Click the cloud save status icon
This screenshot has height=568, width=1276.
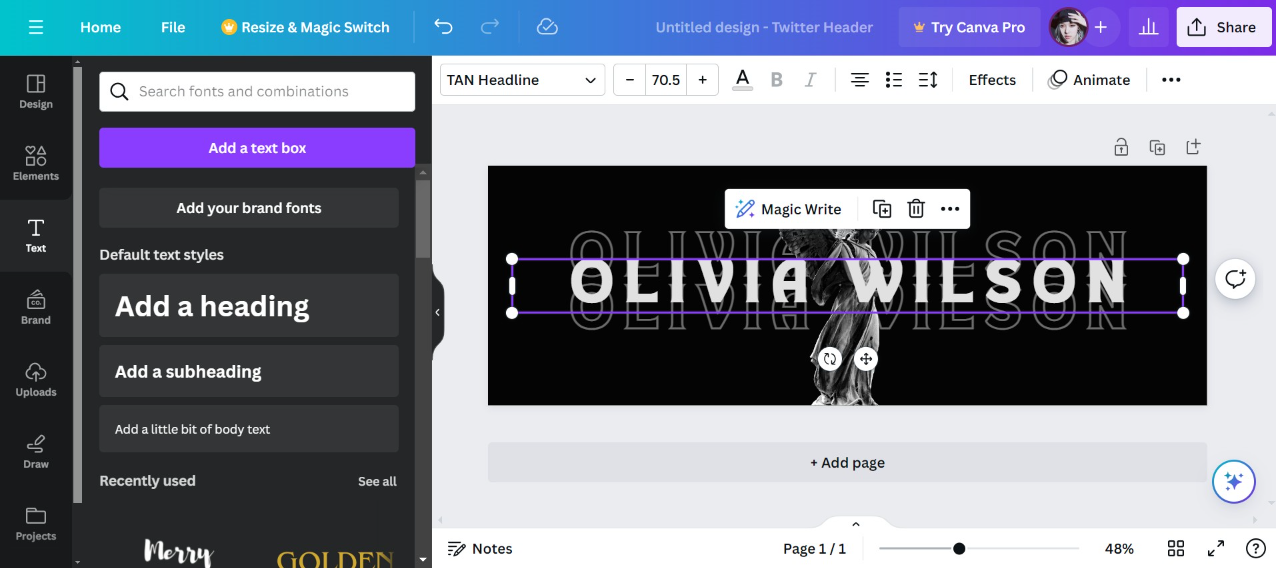[x=547, y=27]
